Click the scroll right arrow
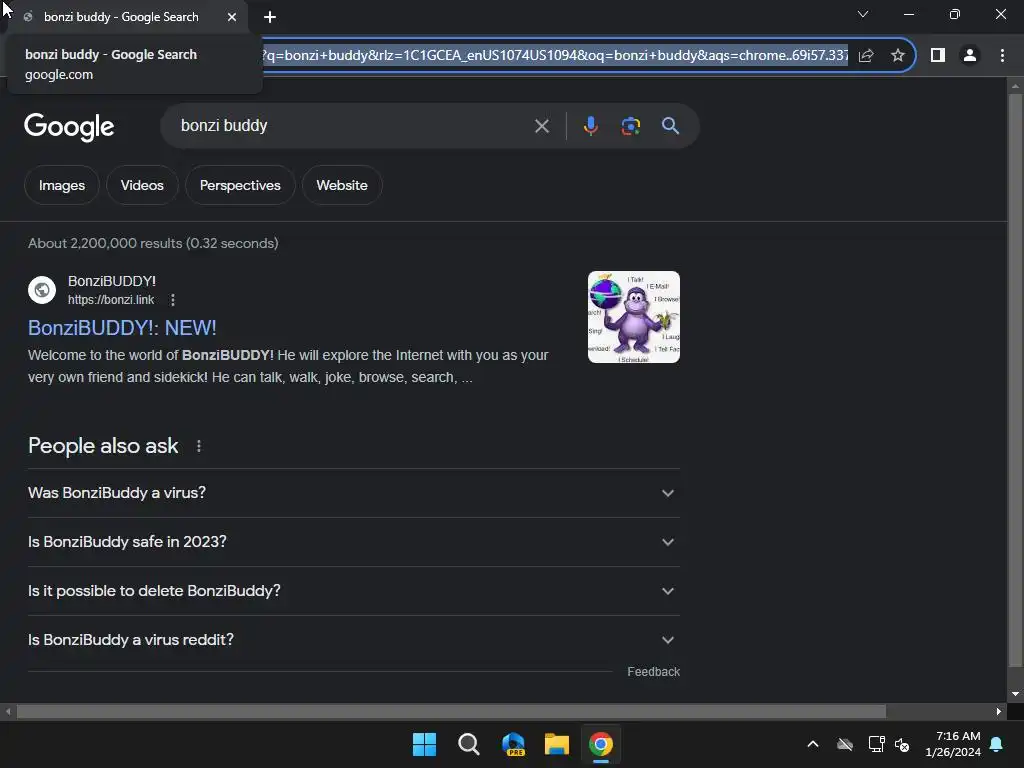The width and height of the screenshot is (1024, 768). [999, 711]
